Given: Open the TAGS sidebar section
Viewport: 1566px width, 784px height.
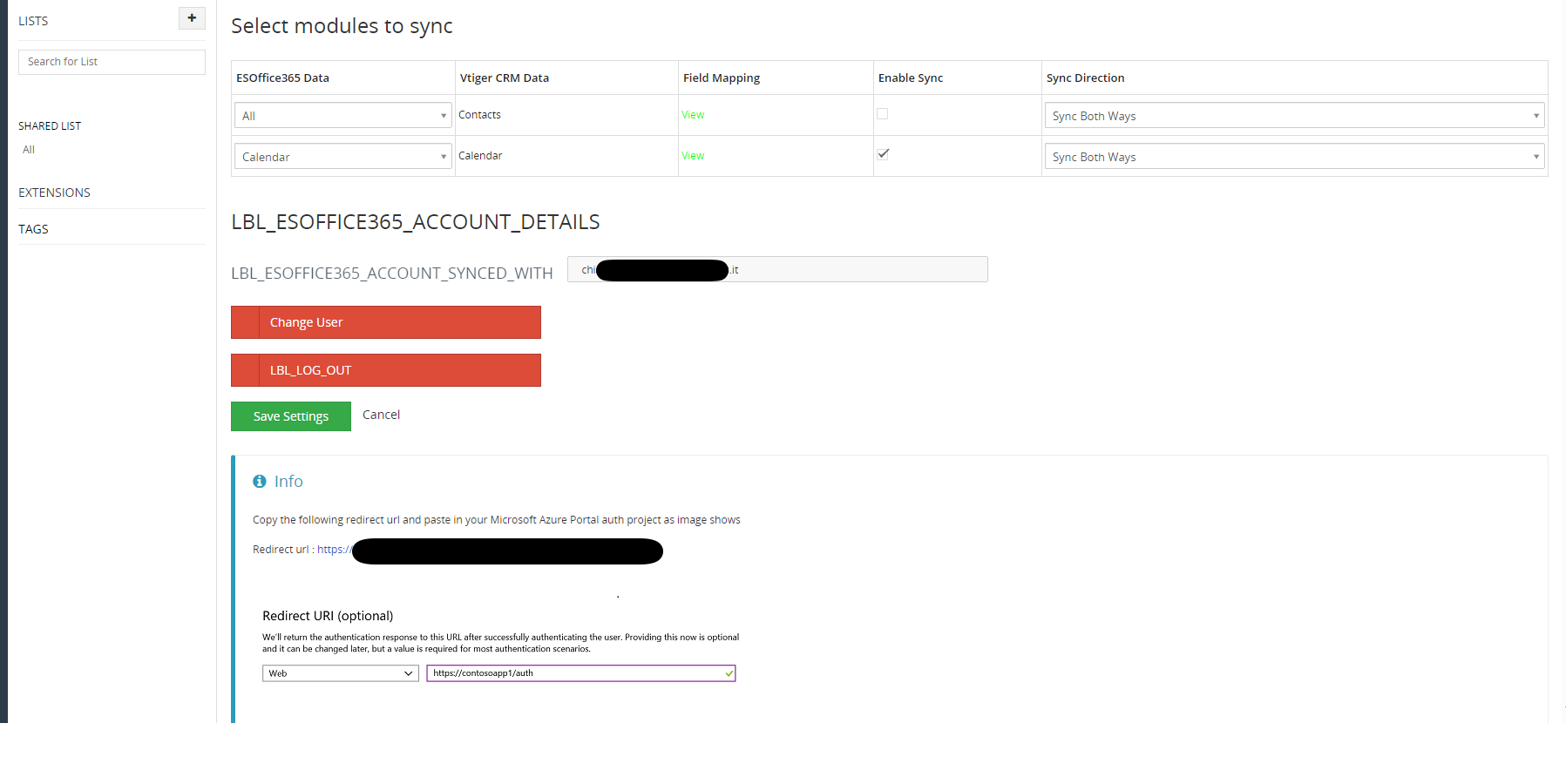Looking at the screenshot, I should 33,229.
